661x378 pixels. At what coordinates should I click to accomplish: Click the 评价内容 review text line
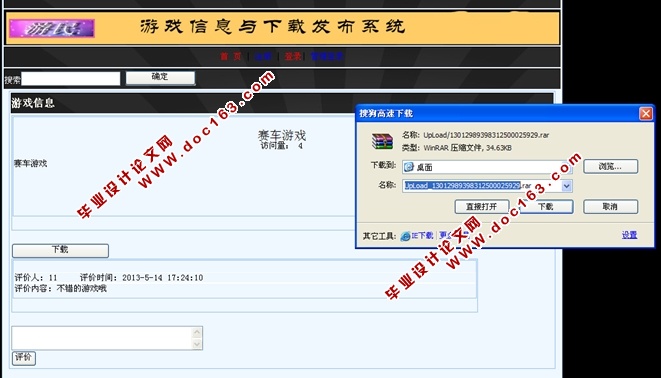tap(61, 289)
